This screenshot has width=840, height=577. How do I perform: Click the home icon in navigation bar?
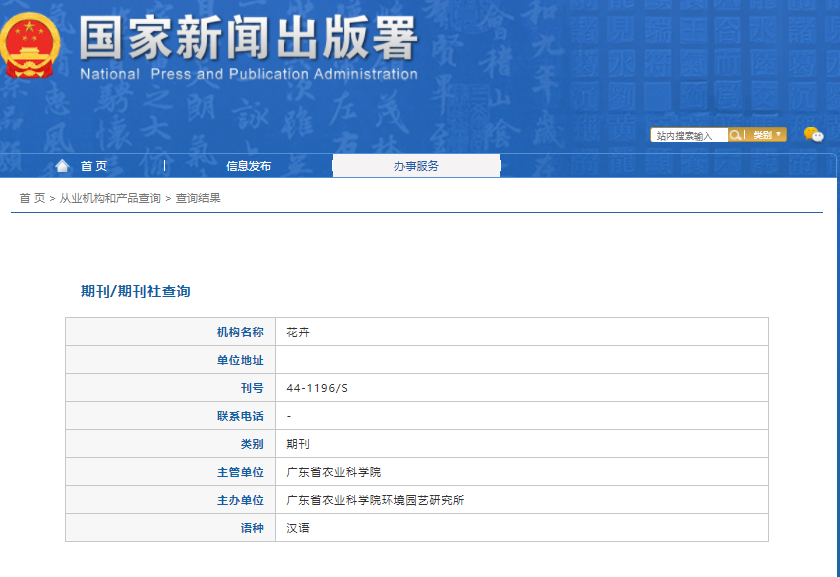pos(63,166)
